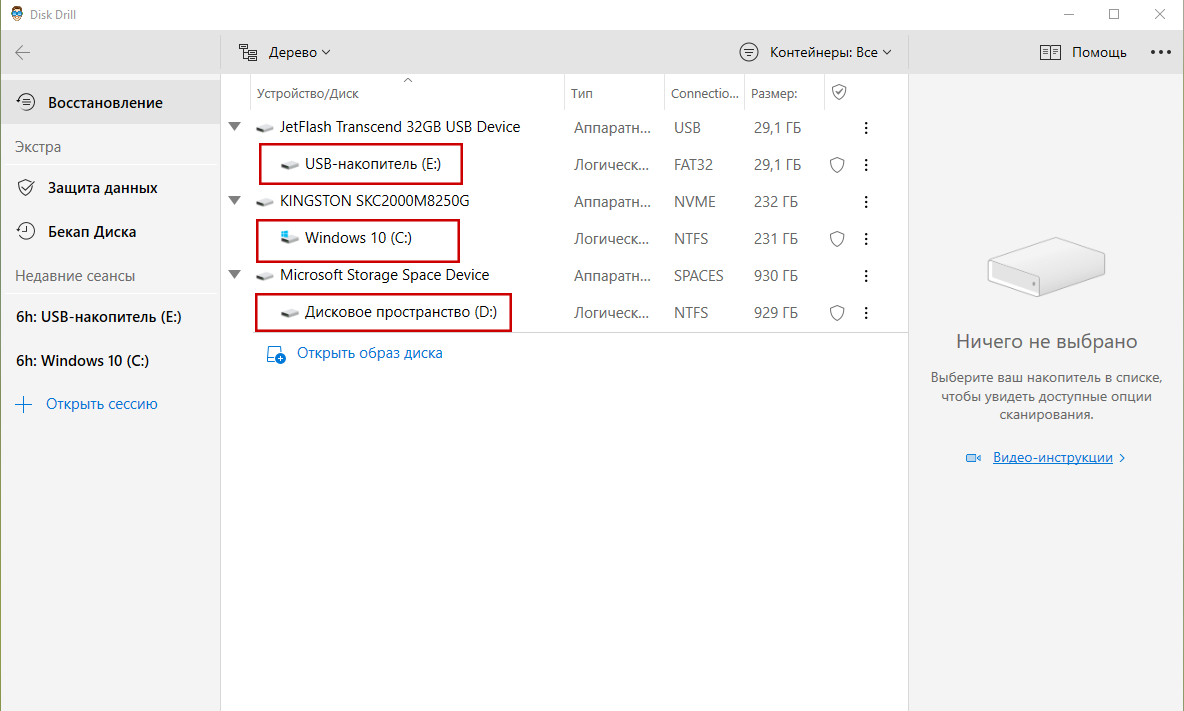This screenshot has height=711, width=1184.
Task: Click the Открыть образ диска link
Action: [369, 353]
